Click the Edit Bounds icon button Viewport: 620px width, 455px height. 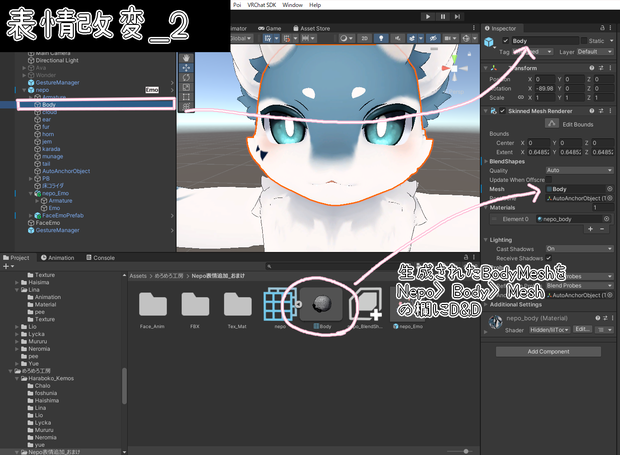point(552,124)
